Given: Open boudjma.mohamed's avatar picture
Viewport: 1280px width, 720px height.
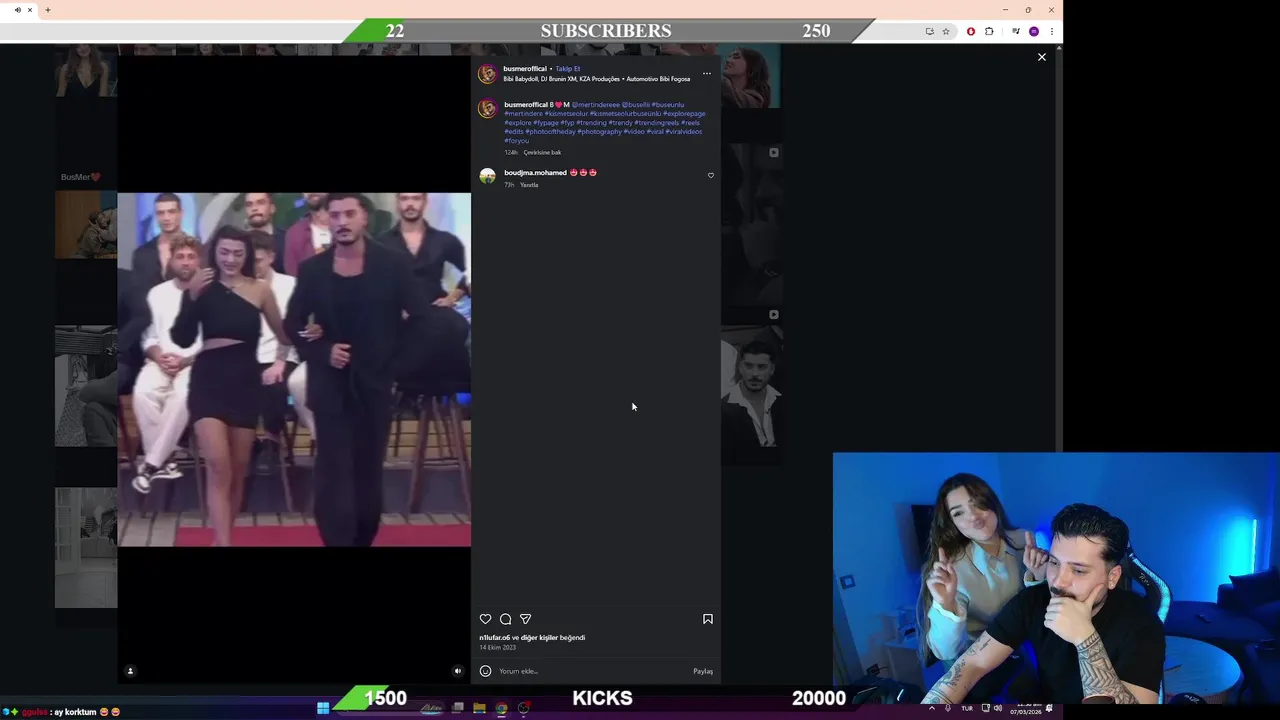Looking at the screenshot, I should coord(487,176).
